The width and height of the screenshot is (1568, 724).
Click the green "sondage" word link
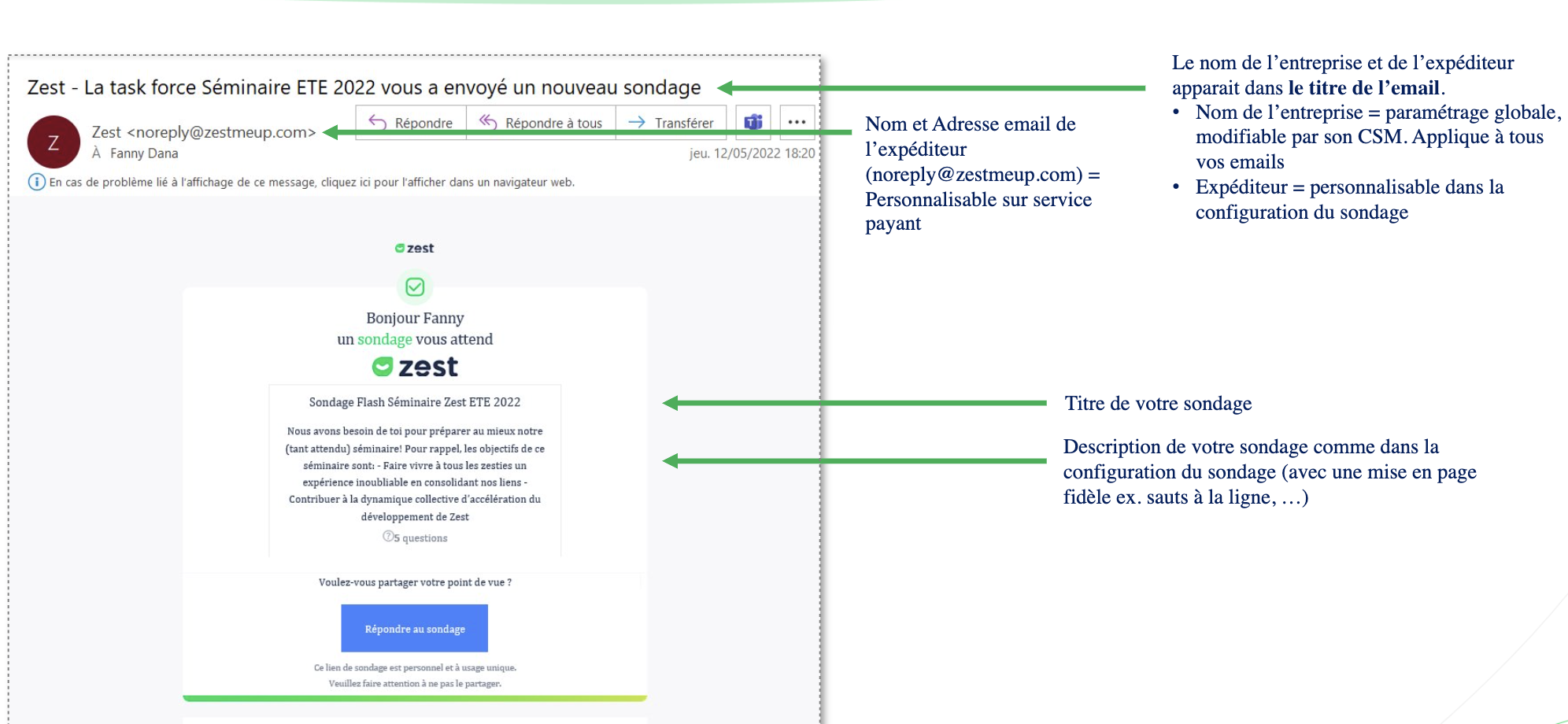[384, 339]
